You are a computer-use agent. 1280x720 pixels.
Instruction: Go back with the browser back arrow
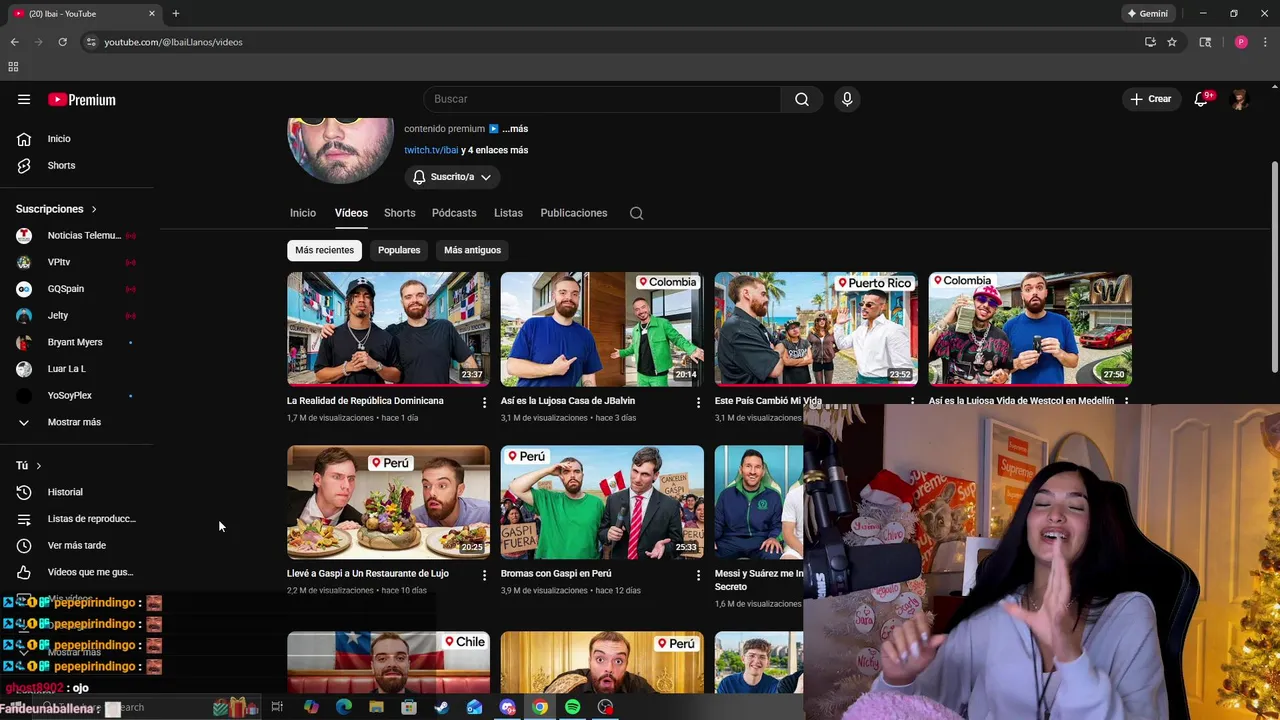tap(14, 42)
